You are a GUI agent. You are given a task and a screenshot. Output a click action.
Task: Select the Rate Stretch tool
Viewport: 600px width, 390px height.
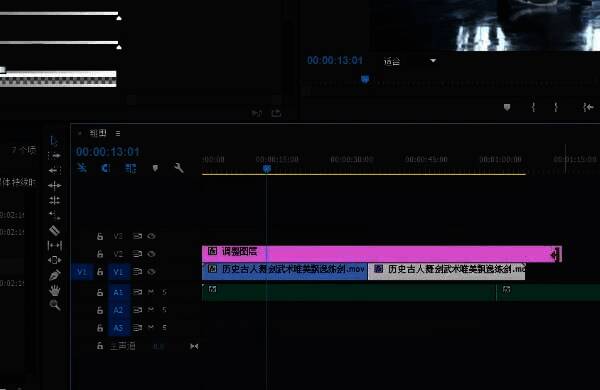(54, 215)
